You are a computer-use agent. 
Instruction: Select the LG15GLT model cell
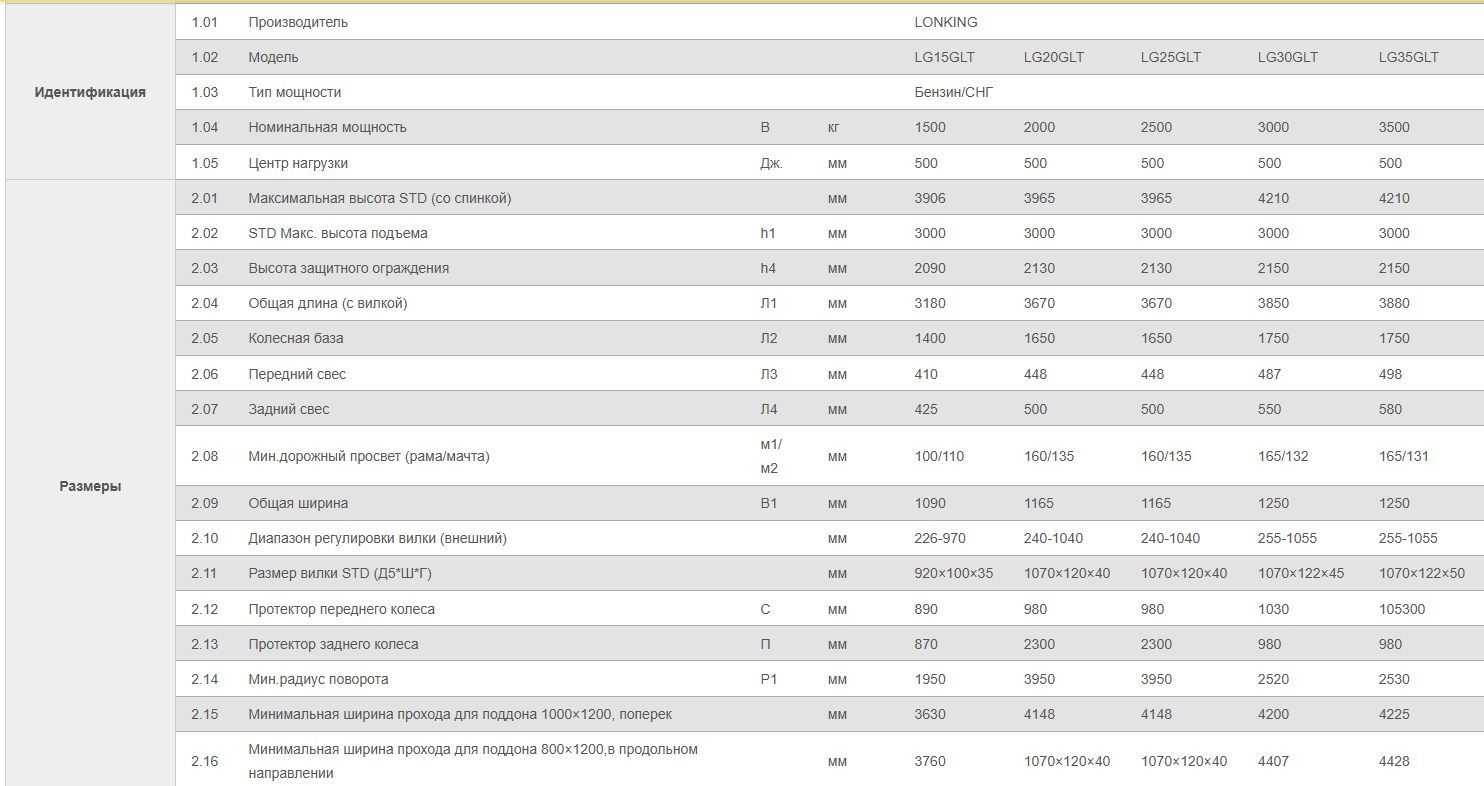point(945,57)
